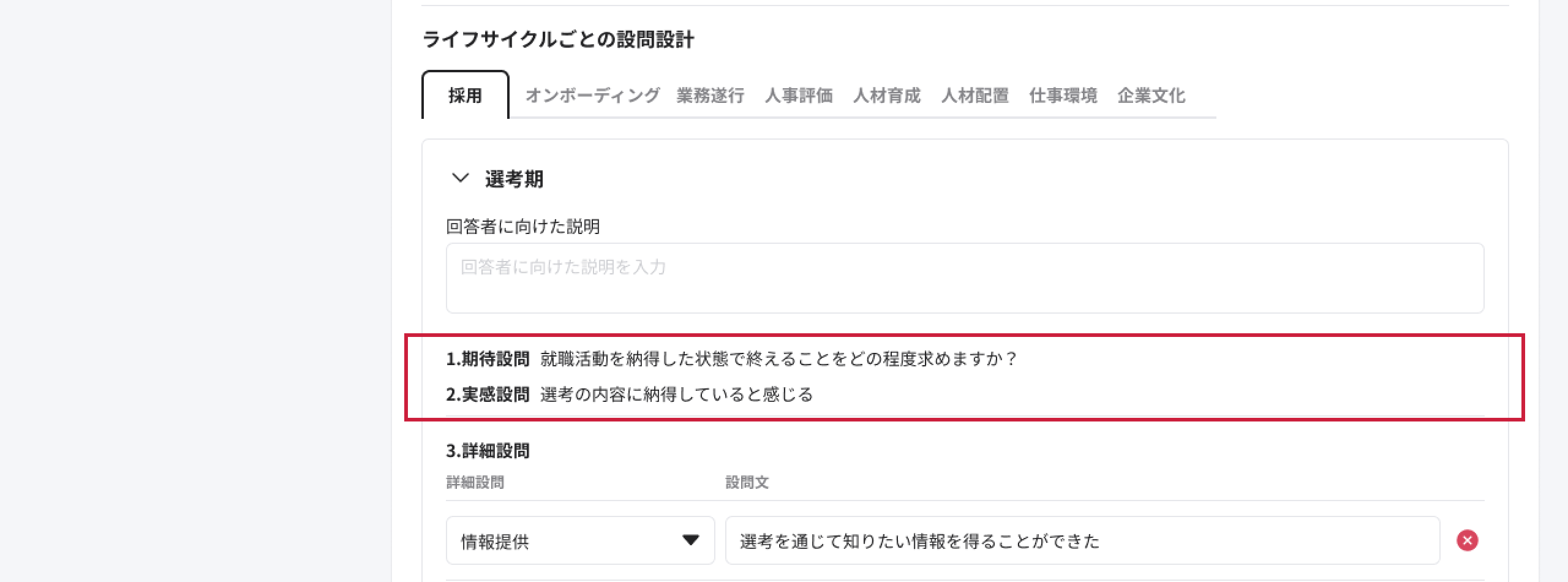Open the 業務遂行 tab
Image resolution: width=1568 pixels, height=582 pixels.
(710, 96)
